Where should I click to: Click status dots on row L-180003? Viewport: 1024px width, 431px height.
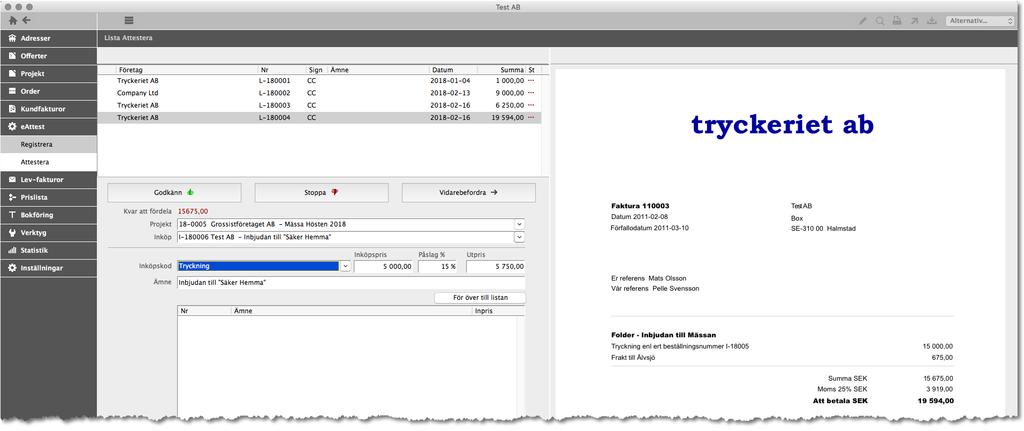(x=531, y=105)
